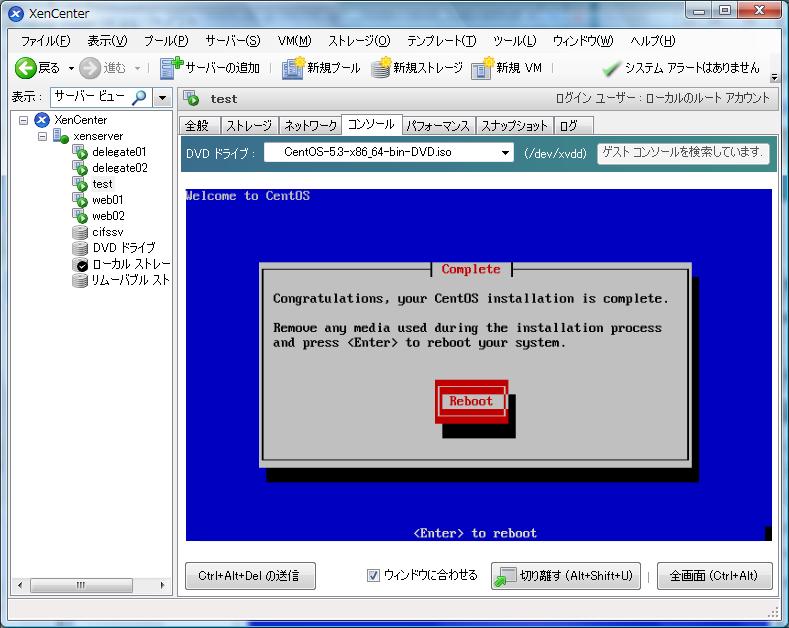
Task: Collapse the xenserver tree node
Action: [42, 136]
